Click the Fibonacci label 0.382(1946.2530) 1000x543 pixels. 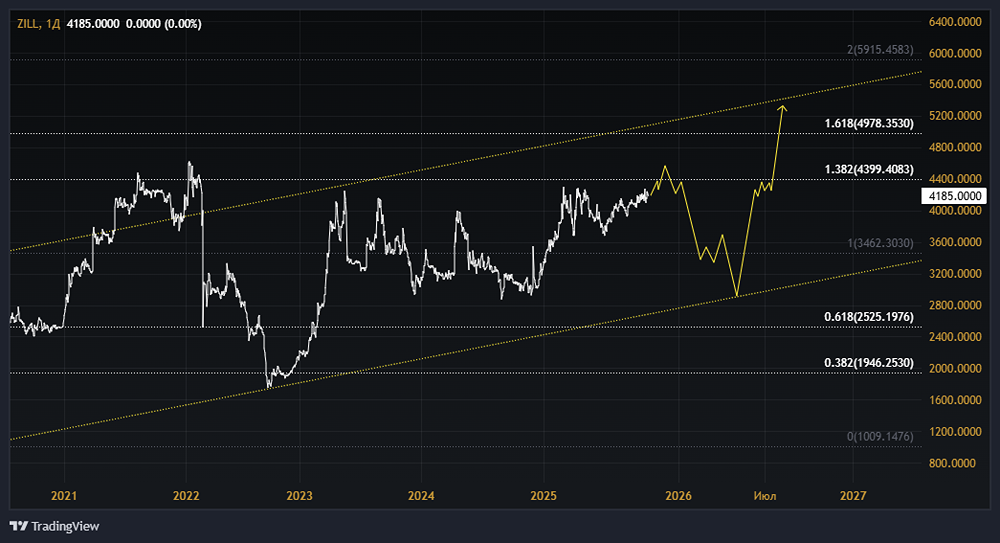click(869, 362)
